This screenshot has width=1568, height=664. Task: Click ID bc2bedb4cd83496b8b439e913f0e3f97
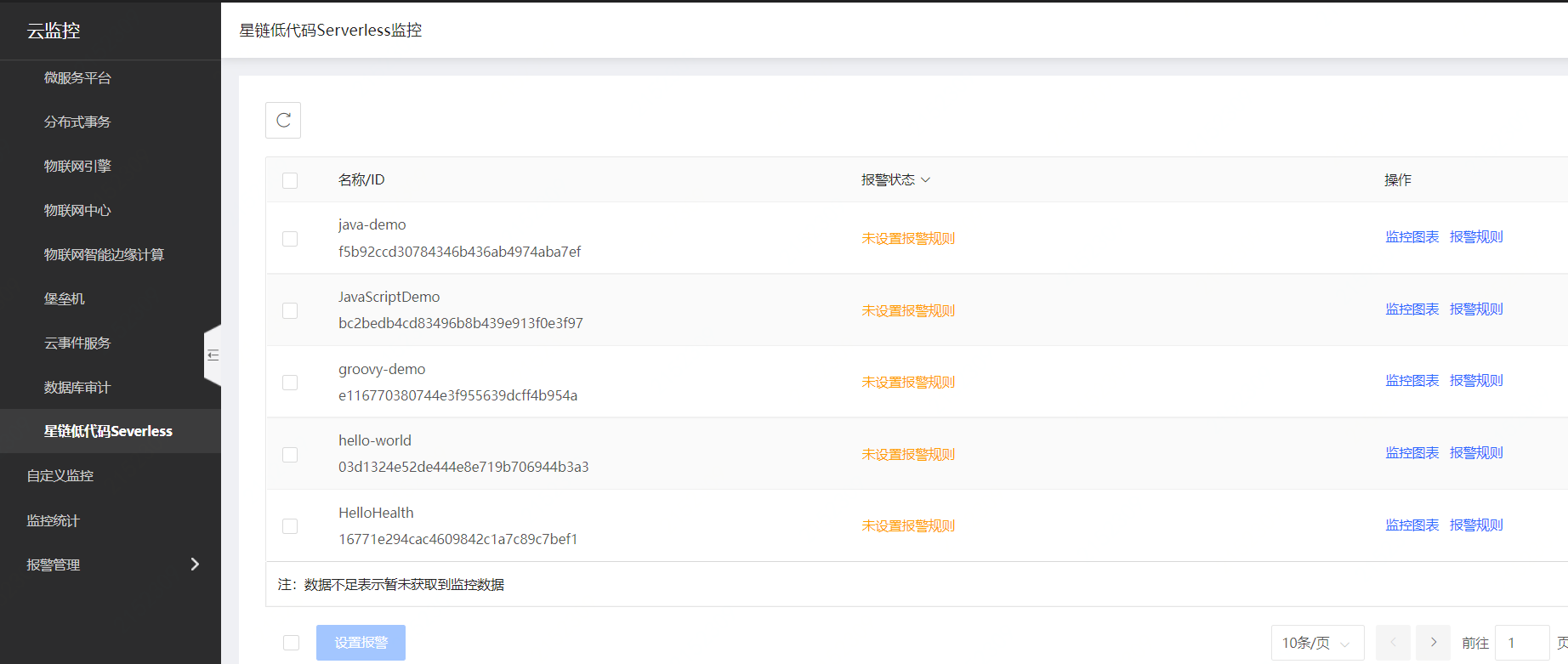(x=461, y=323)
